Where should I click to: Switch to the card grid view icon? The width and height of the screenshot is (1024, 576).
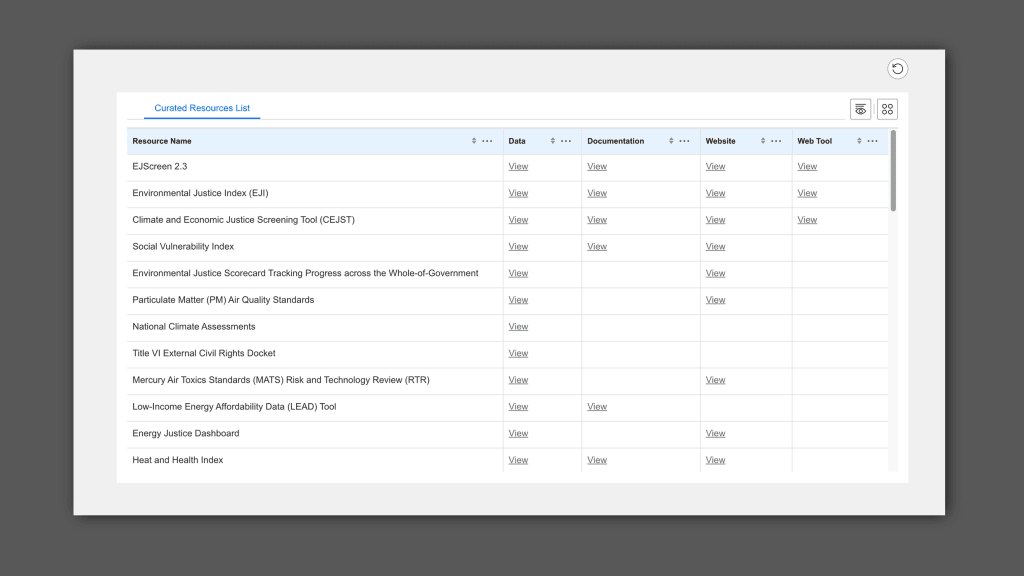click(887, 109)
